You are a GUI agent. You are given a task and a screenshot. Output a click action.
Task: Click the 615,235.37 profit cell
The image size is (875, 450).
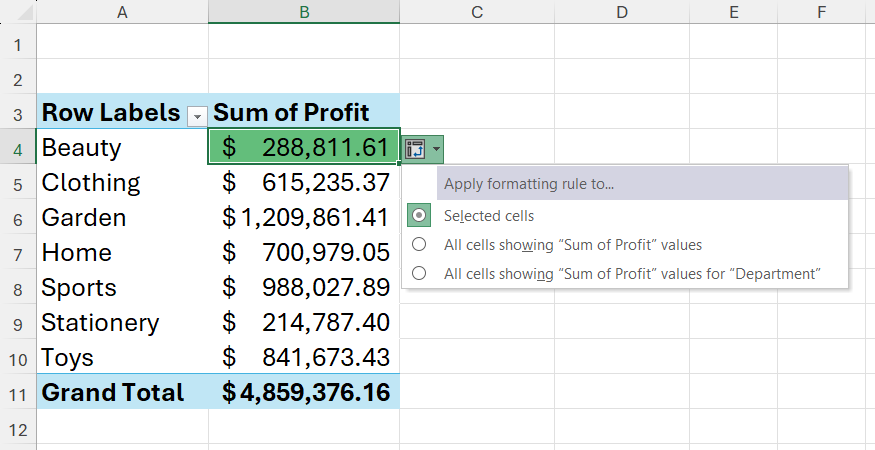304,181
